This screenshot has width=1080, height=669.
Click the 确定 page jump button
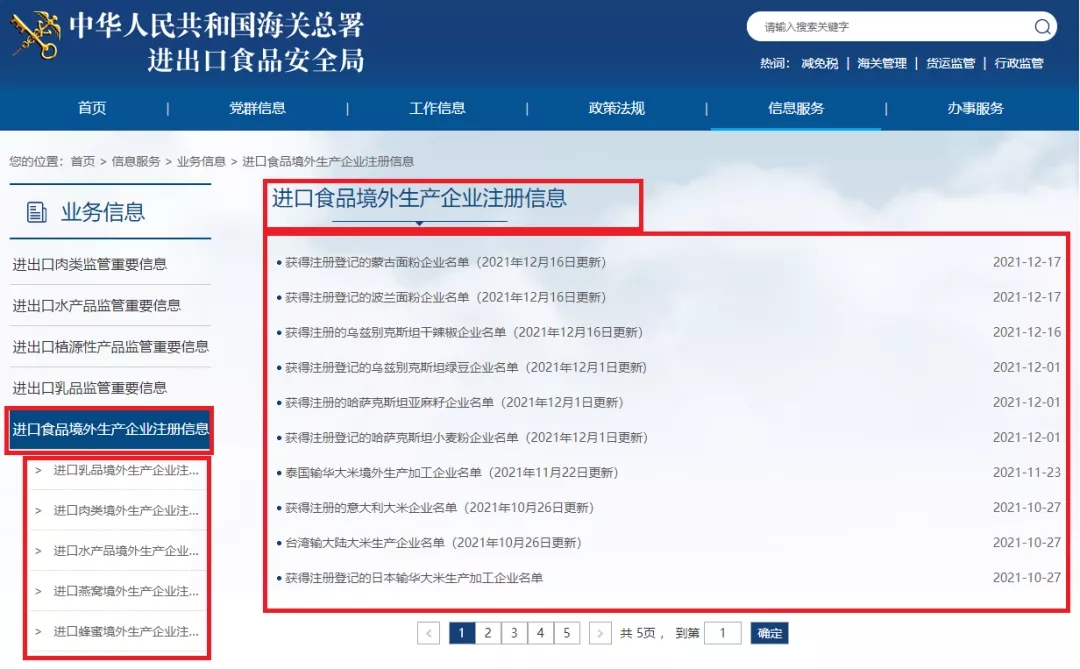point(769,633)
